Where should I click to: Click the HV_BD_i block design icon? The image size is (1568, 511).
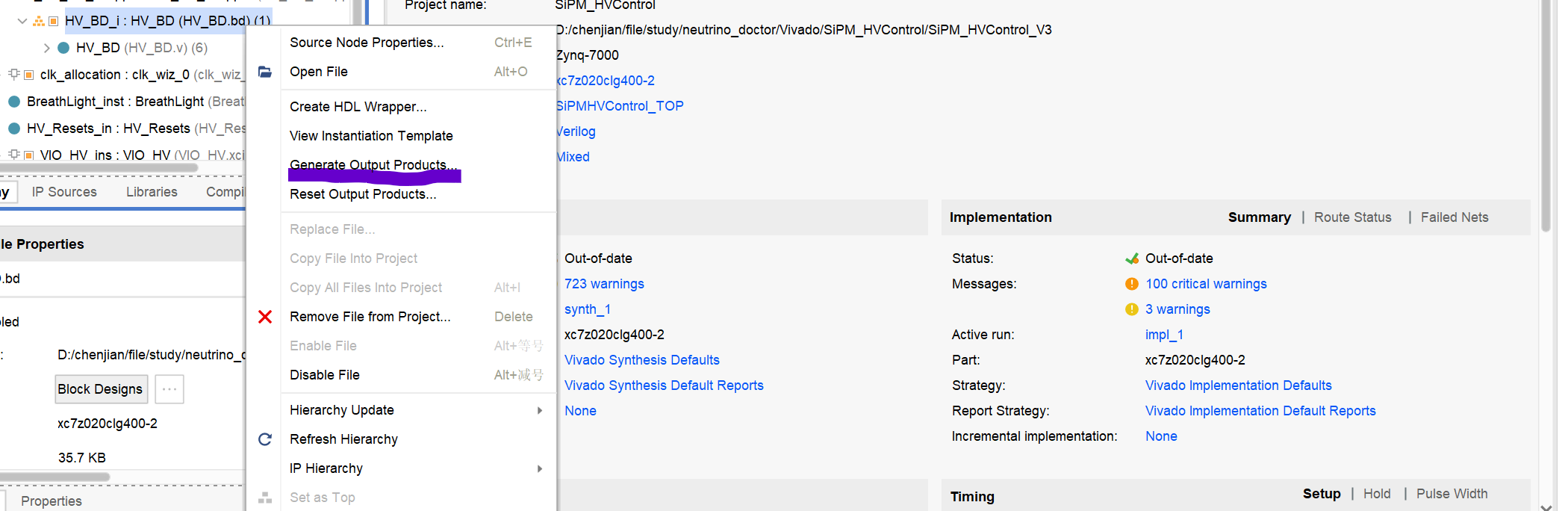[x=38, y=21]
